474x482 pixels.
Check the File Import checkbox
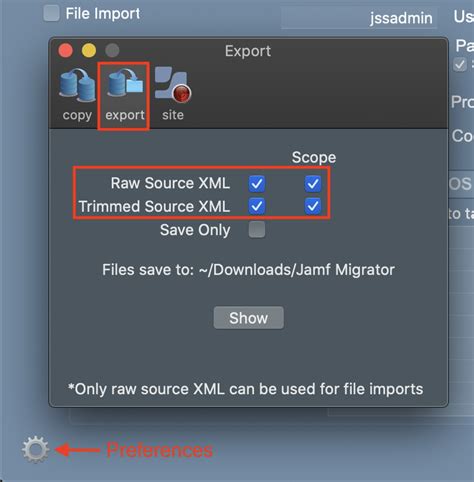coord(52,13)
